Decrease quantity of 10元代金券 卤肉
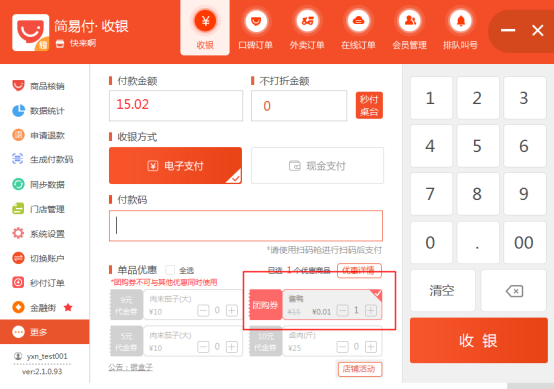The width and height of the screenshot is (554, 389). tap(342, 347)
